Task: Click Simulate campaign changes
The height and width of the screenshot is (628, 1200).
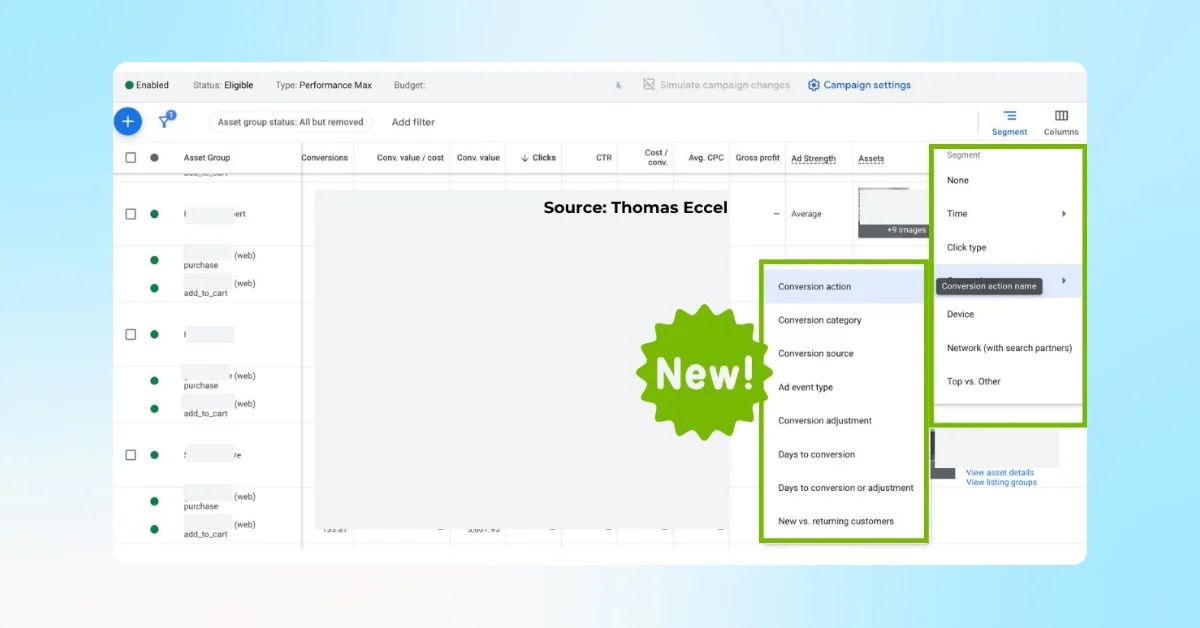Action: [x=725, y=85]
